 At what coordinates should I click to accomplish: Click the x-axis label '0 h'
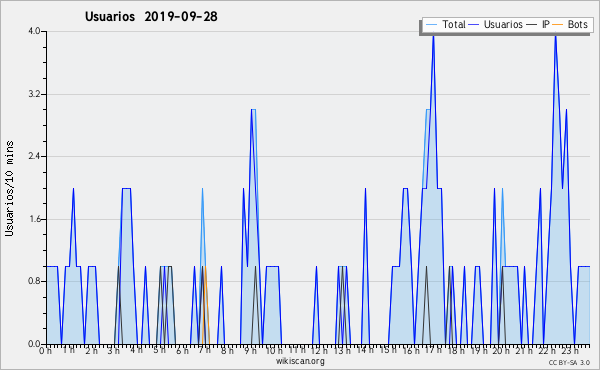click(x=46, y=350)
